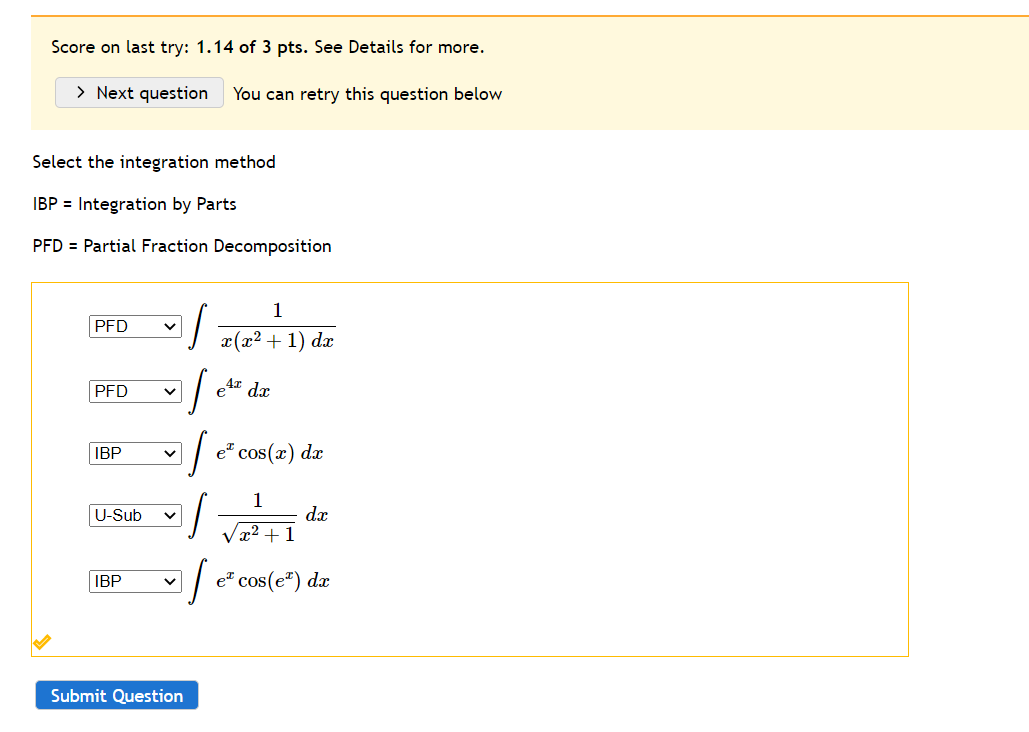Select the text Select the integration method
1029x732 pixels.
click(x=154, y=161)
